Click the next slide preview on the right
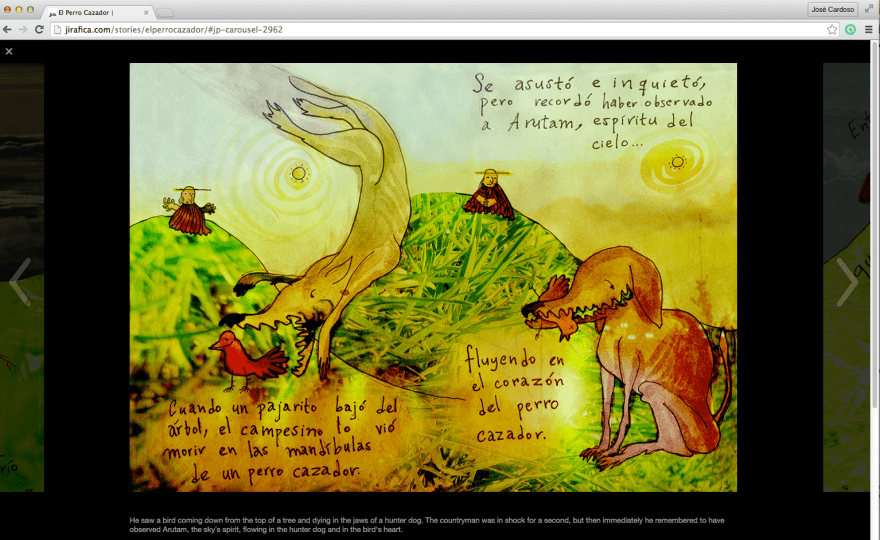Screen dimensions: 880x540 (850, 200)
